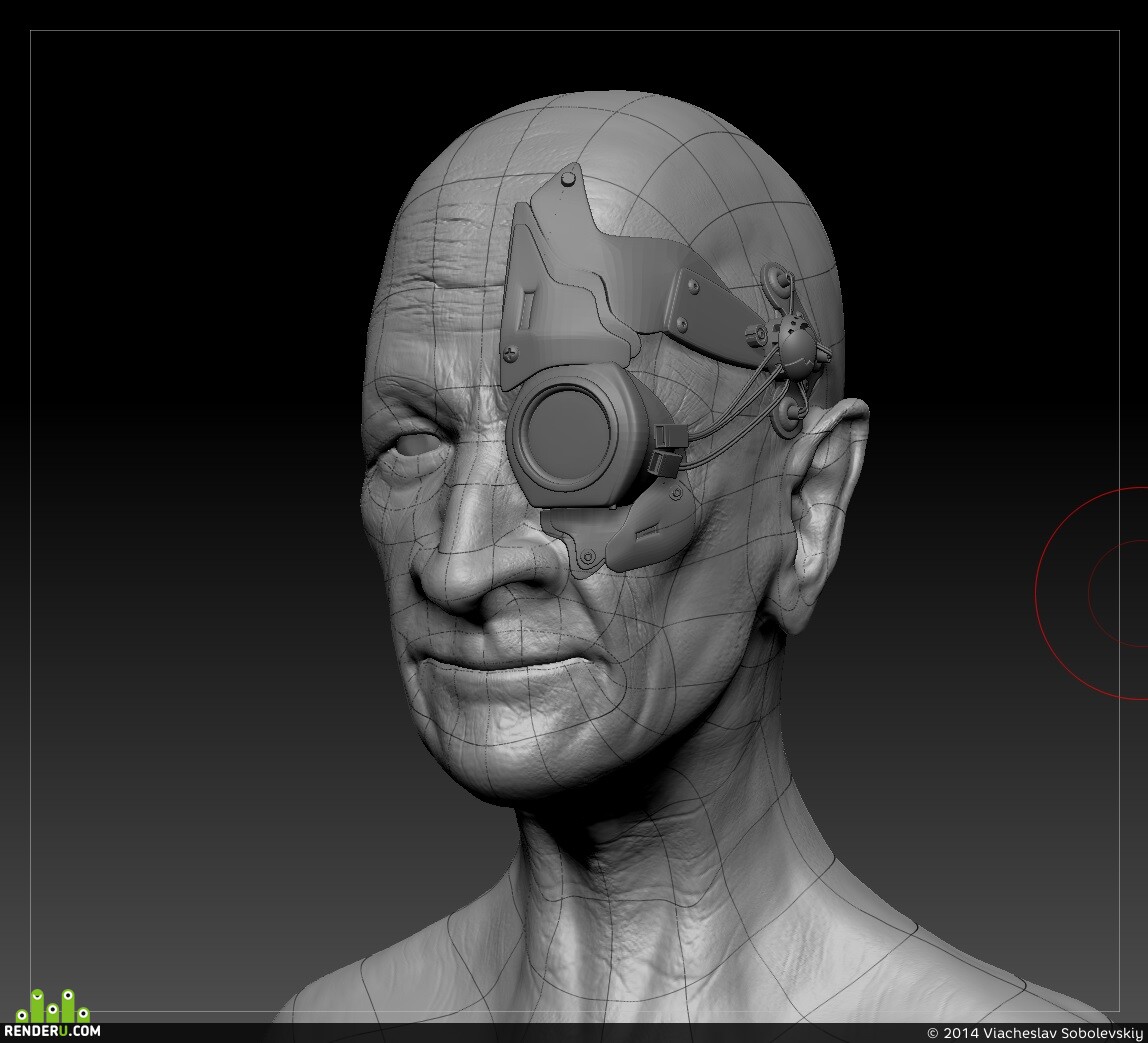Click the red brush cursor circle

point(1092,593)
